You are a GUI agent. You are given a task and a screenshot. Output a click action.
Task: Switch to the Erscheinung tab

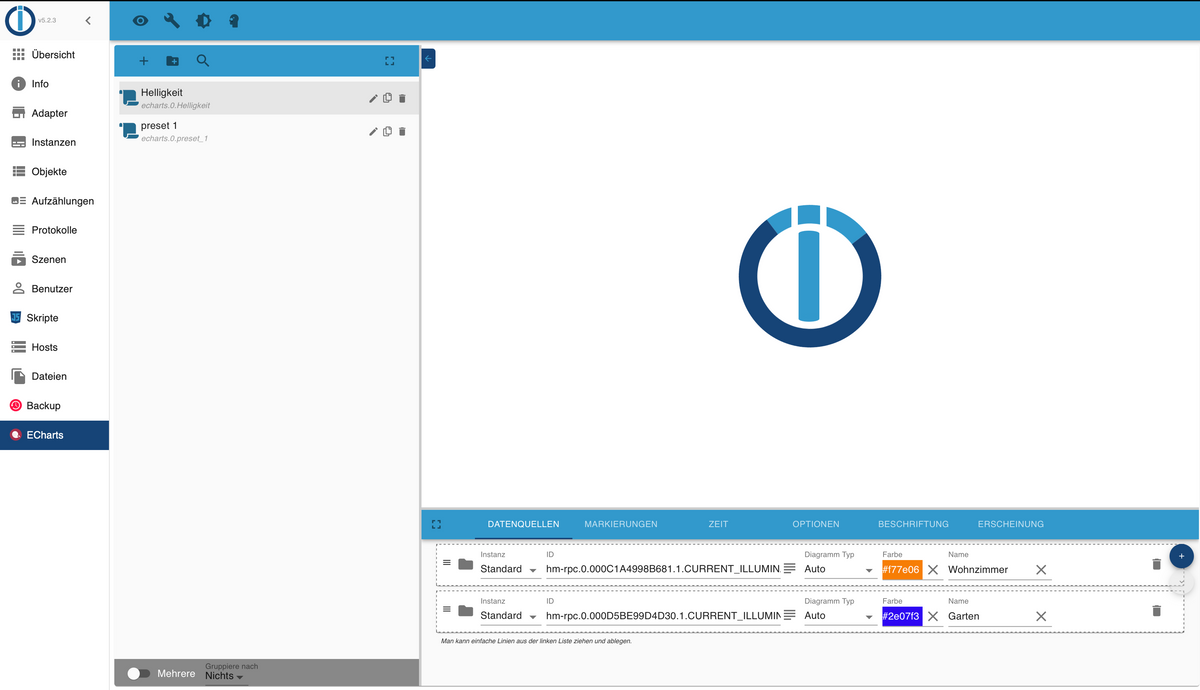click(1011, 524)
